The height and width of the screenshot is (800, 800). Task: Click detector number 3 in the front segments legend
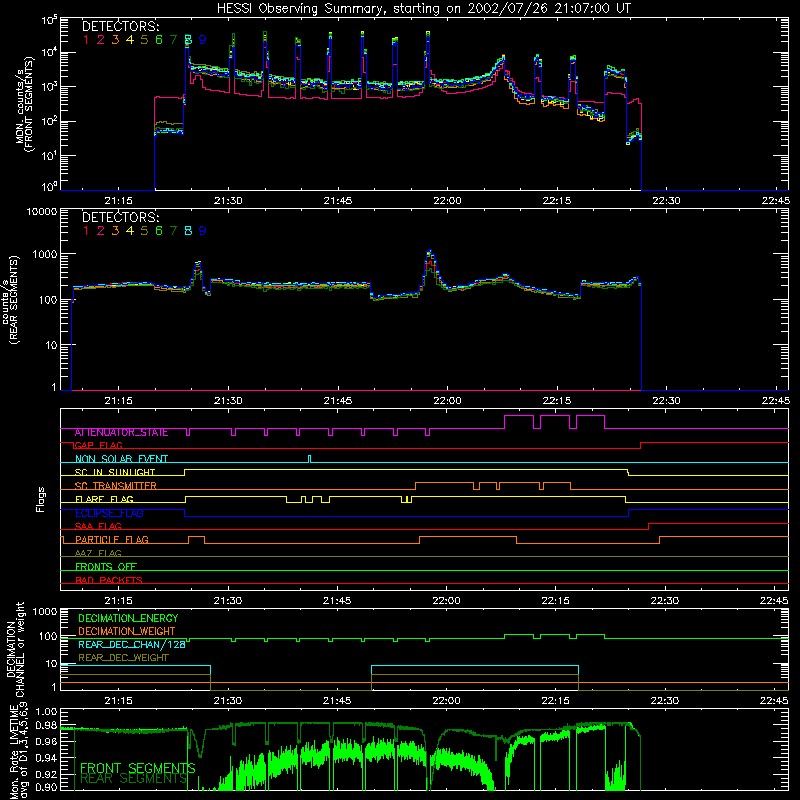click(115, 40)
